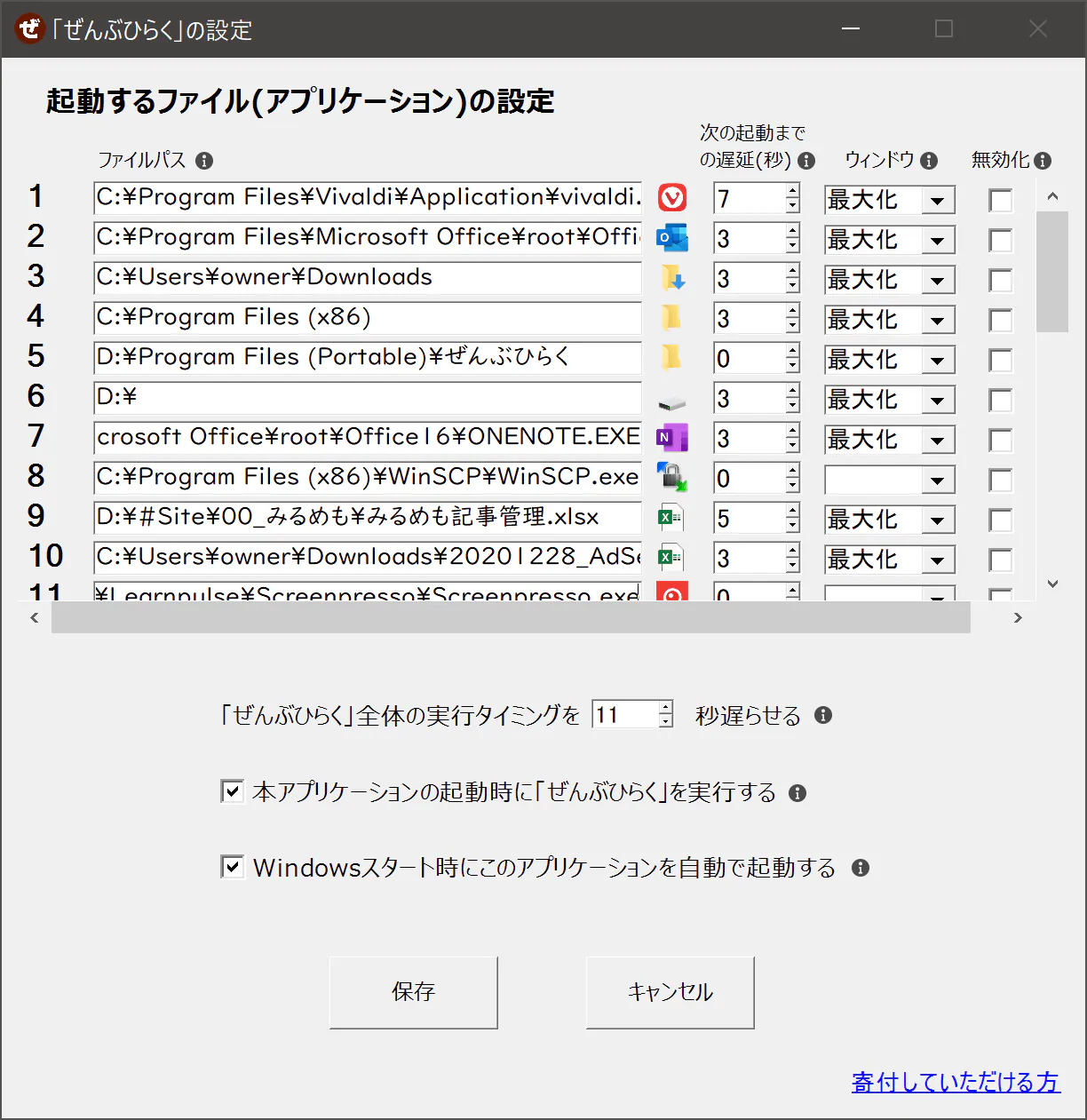
Task: Check 無効化 box for D:¥ row
Action: (x=1001, y=400)
